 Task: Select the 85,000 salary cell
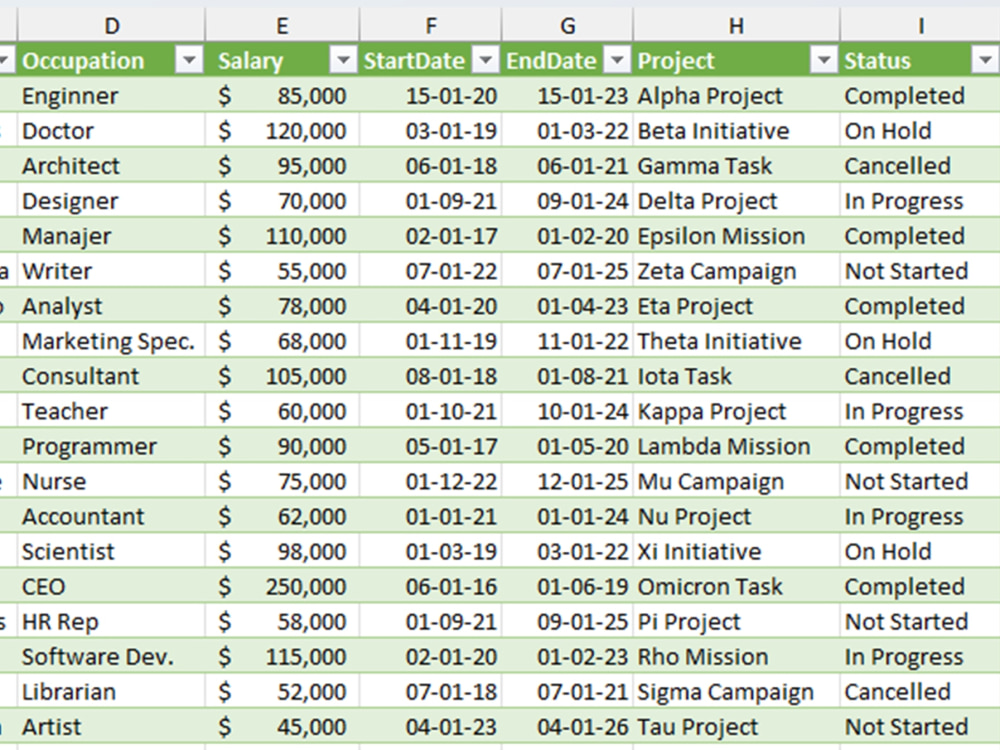282,96
